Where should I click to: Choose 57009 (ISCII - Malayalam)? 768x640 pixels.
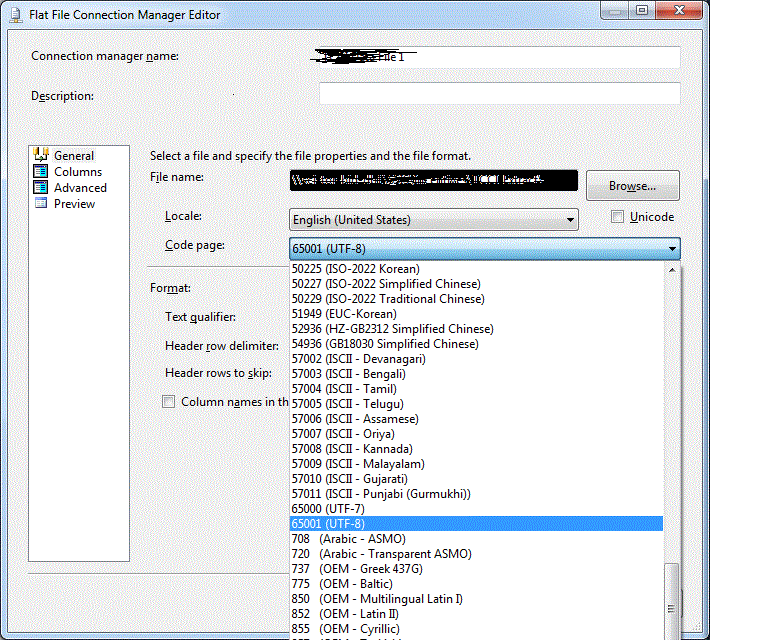(x=477, y=464)
